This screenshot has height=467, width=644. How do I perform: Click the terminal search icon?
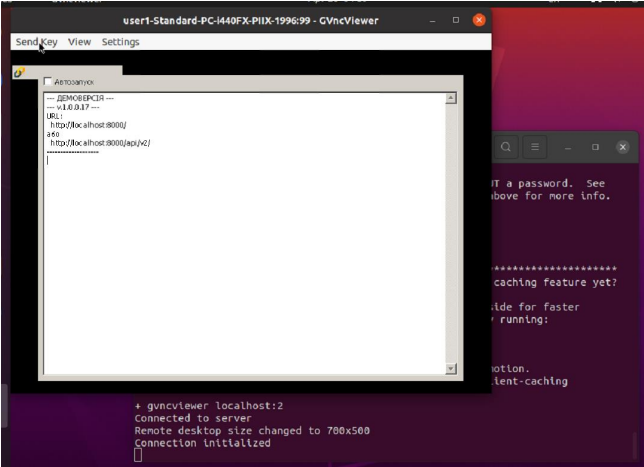(x=507, y=147)
